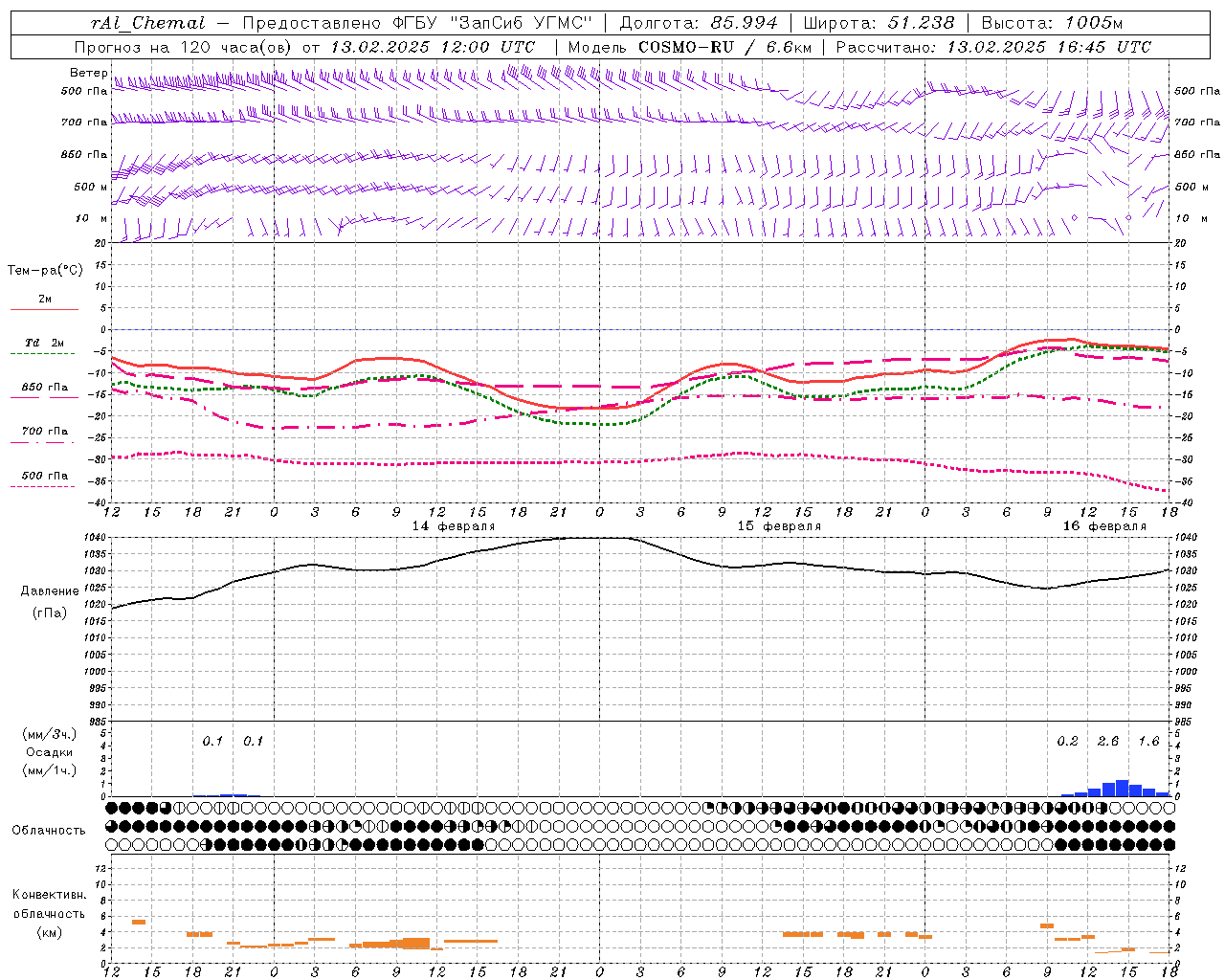Image resolution: width=1225 pixels, height=980 pixels.
Task: Select the provider text ФГБУ "ЗапСиб УГМС"
Action: tap(492, 23)
